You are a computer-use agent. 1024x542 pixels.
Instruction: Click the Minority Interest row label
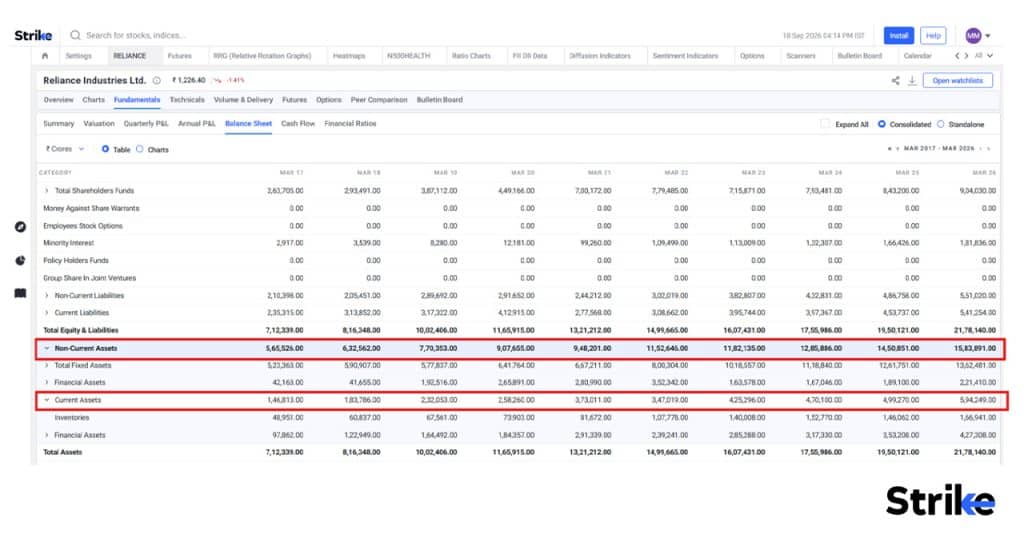[x=69, y=243]
